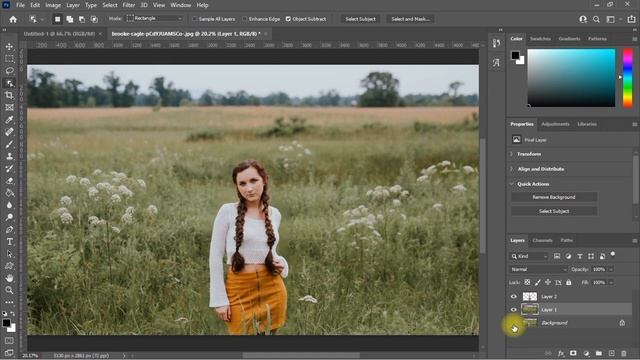Viewport: 640px width, 360px height.
Task: Select the Pen tool
Action: pyautogui.click(x=9, y=229)
